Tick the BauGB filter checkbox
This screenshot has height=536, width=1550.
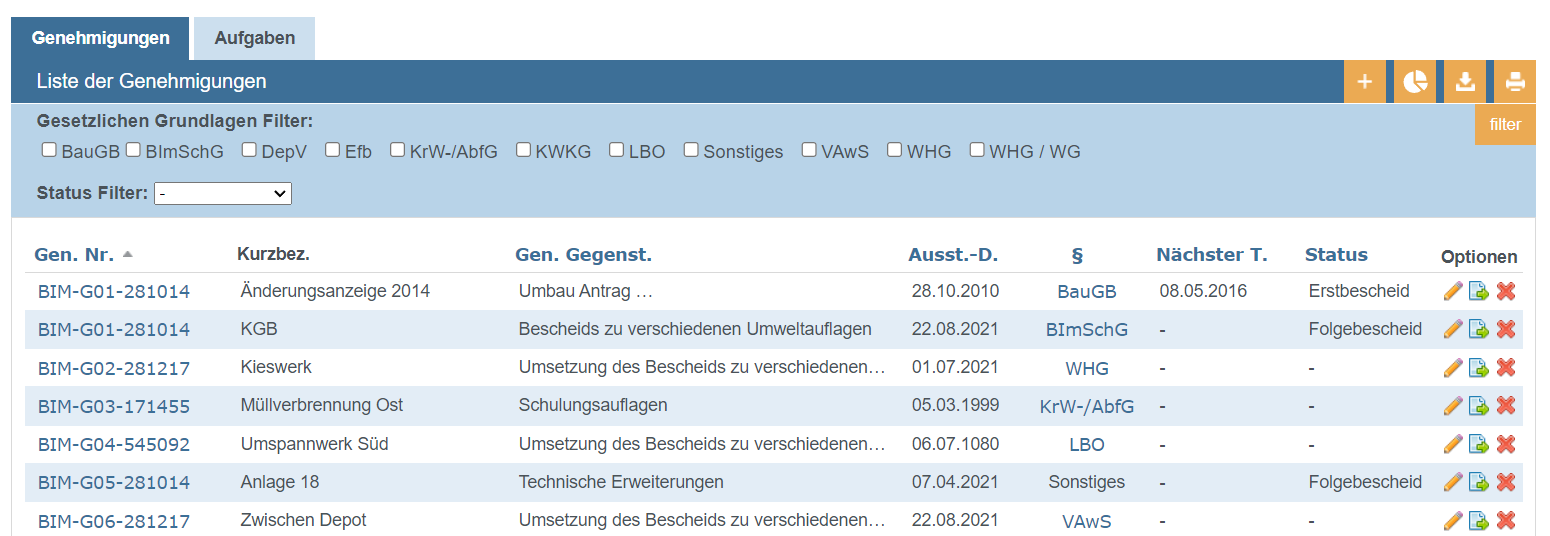pyautogui.click(x=49, y=150)
